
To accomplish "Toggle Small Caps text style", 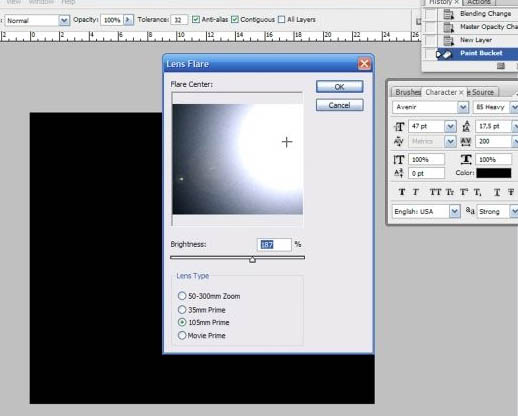I will tap(450, 192).
